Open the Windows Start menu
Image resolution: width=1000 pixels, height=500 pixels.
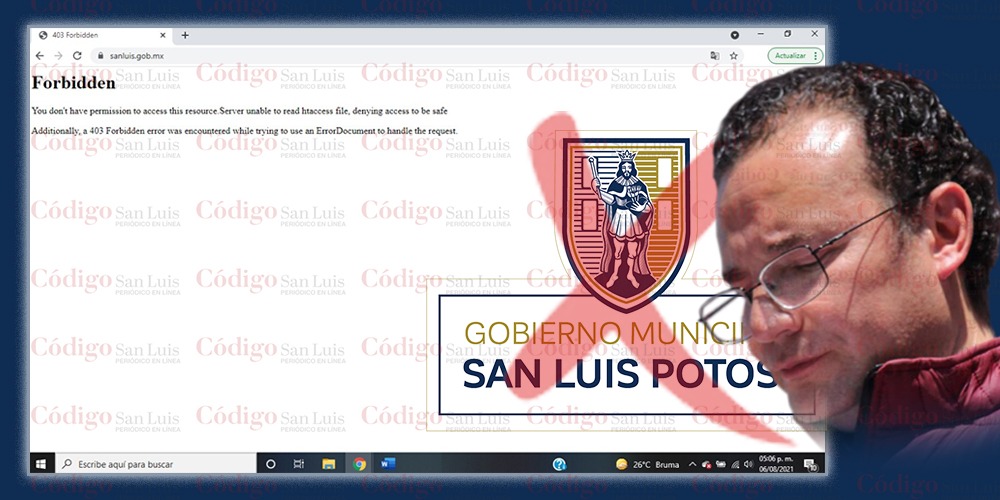click(x=41, y=464)
